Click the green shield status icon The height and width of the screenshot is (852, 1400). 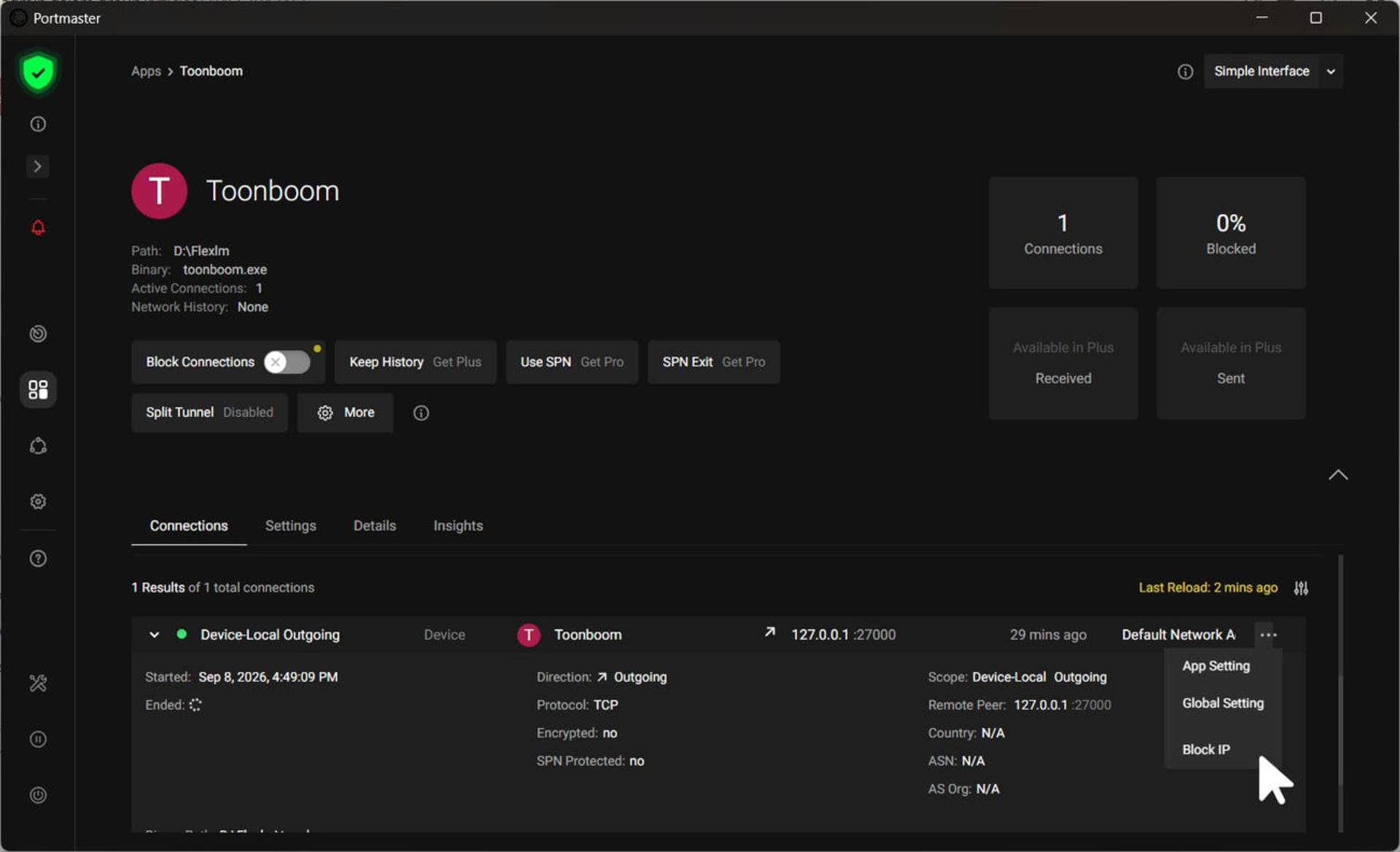click(38, 72)
